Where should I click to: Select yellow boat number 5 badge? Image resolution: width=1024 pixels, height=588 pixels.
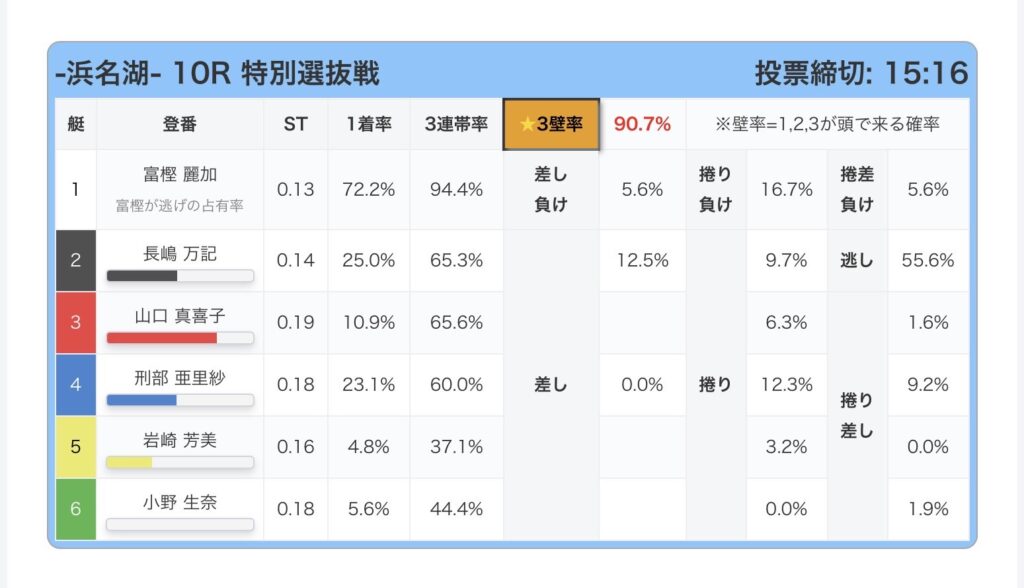[76, 446]
